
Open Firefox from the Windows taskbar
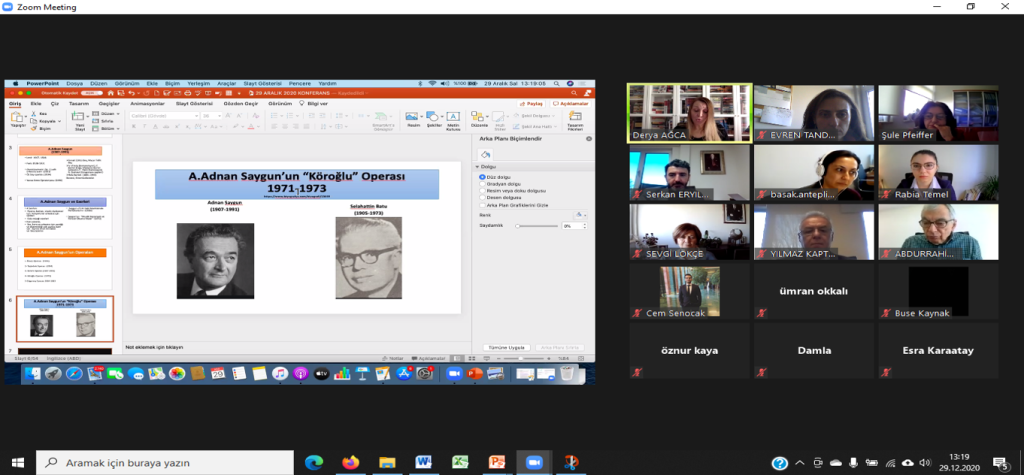[350, 462]
